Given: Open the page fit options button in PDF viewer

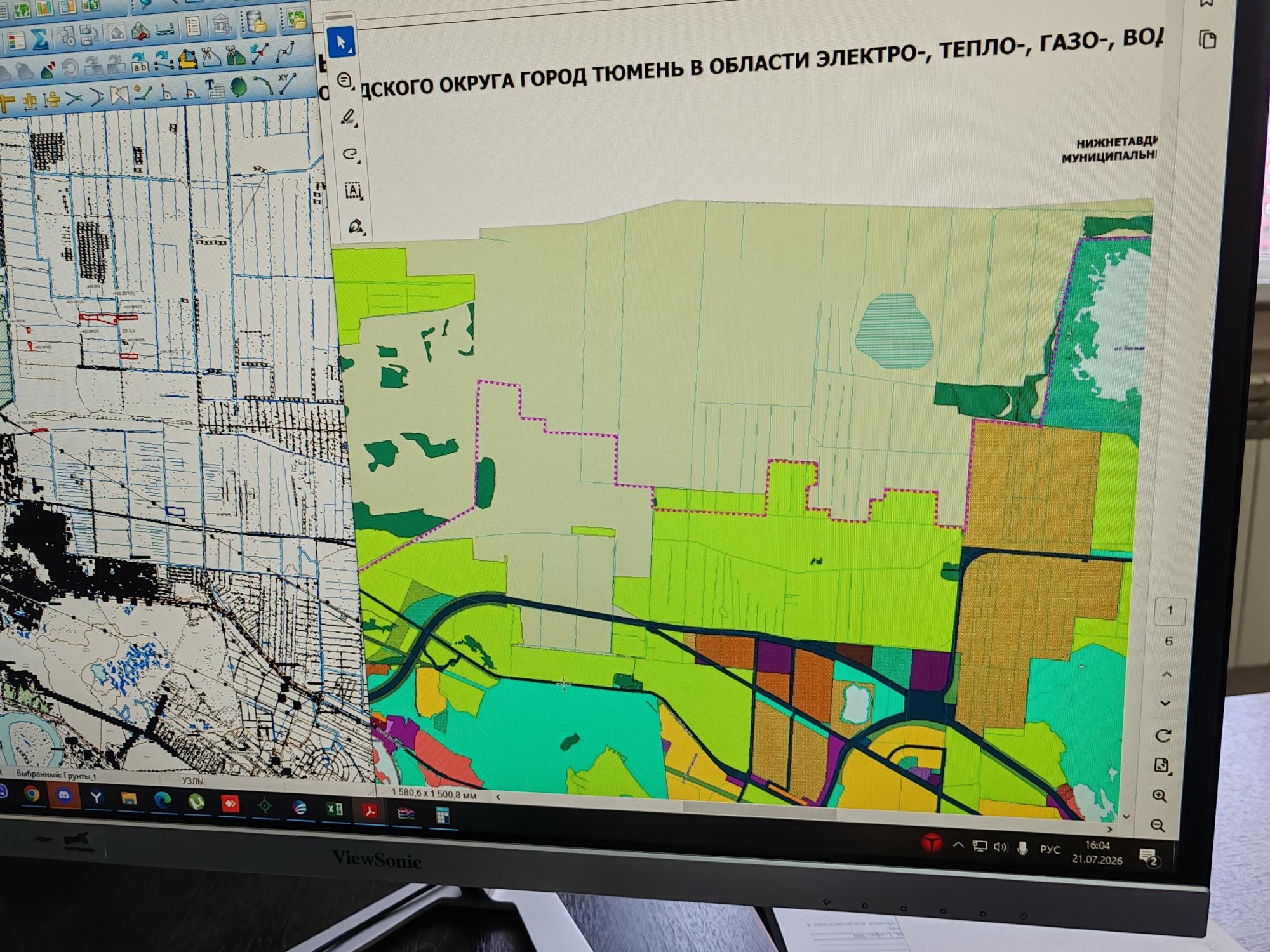Looking at the screenshot, I should click(1161, 766).
